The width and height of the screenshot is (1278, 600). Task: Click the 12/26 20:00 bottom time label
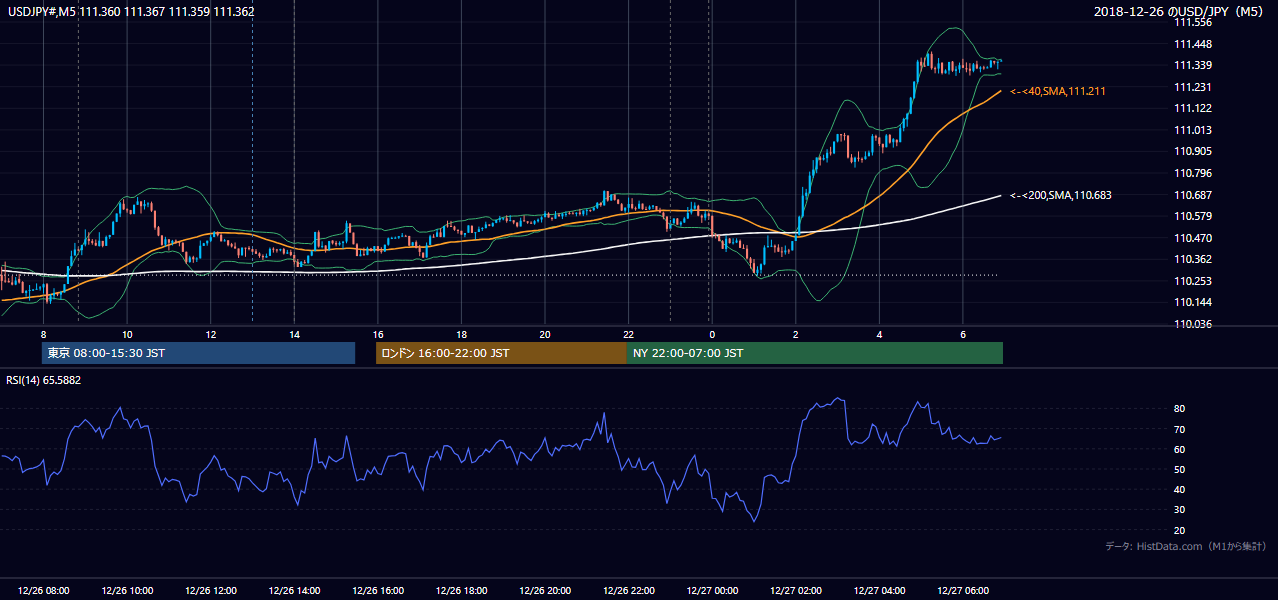(545, 591)
